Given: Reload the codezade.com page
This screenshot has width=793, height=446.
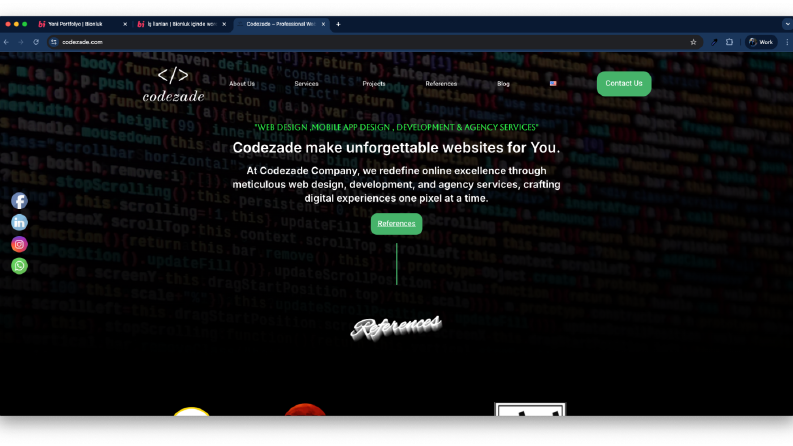Looking at the screenshot, I should (x=36, y=42).
